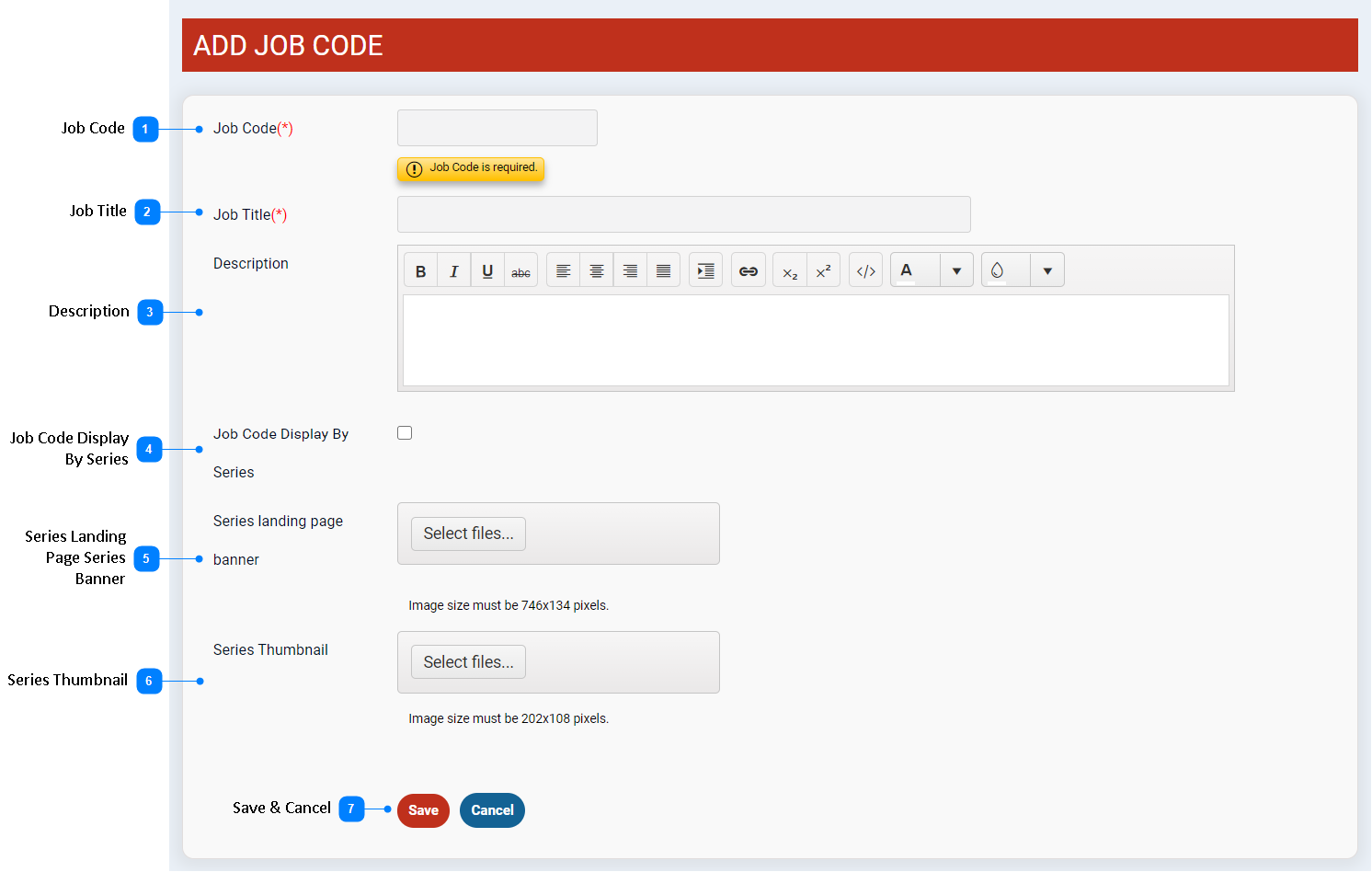Center align description text
Image resolution: width=1372 pixels, height=872 pixels.
click(597, 270)
